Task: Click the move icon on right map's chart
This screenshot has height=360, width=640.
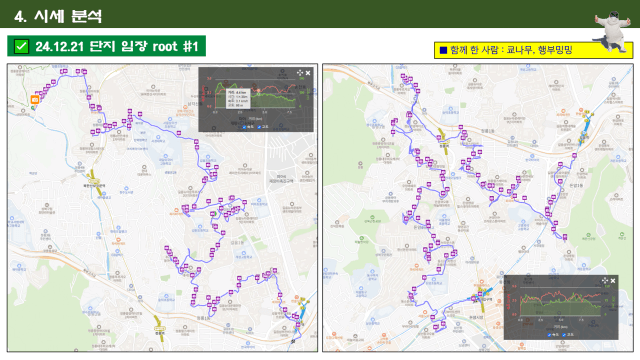Action: coord(605,280)
